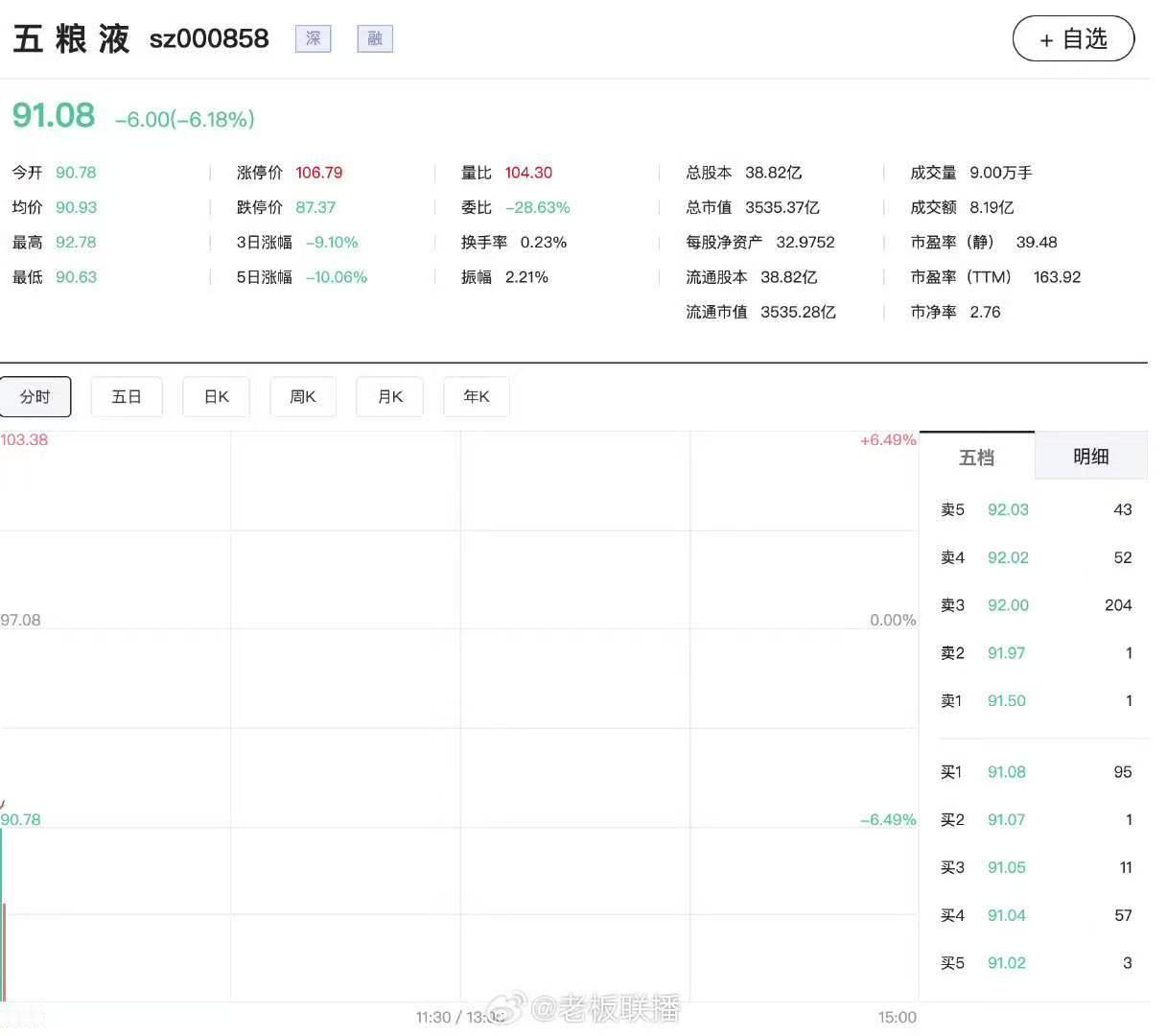1167x1036 pixels.
Task: Select the 分时 chart tab
Action: 35,396
